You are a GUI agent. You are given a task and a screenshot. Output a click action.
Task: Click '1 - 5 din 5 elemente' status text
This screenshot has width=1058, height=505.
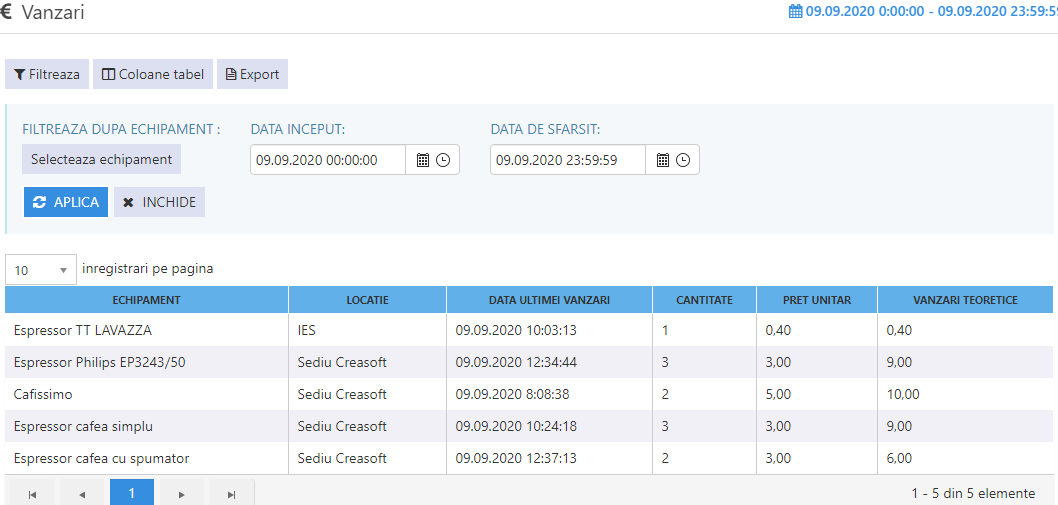[973, 494]
